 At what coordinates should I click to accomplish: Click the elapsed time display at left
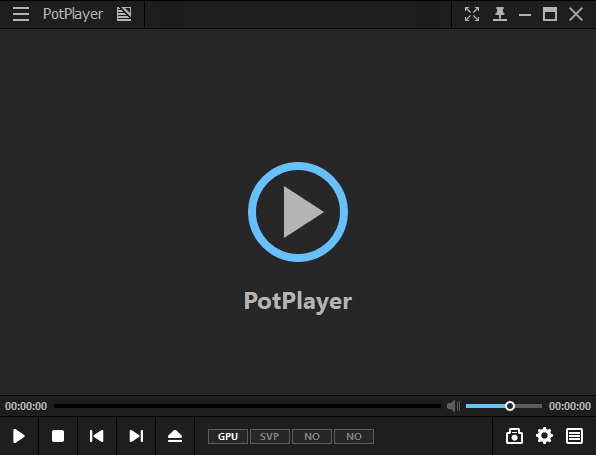pyautogui.click(x=26, y=406)
